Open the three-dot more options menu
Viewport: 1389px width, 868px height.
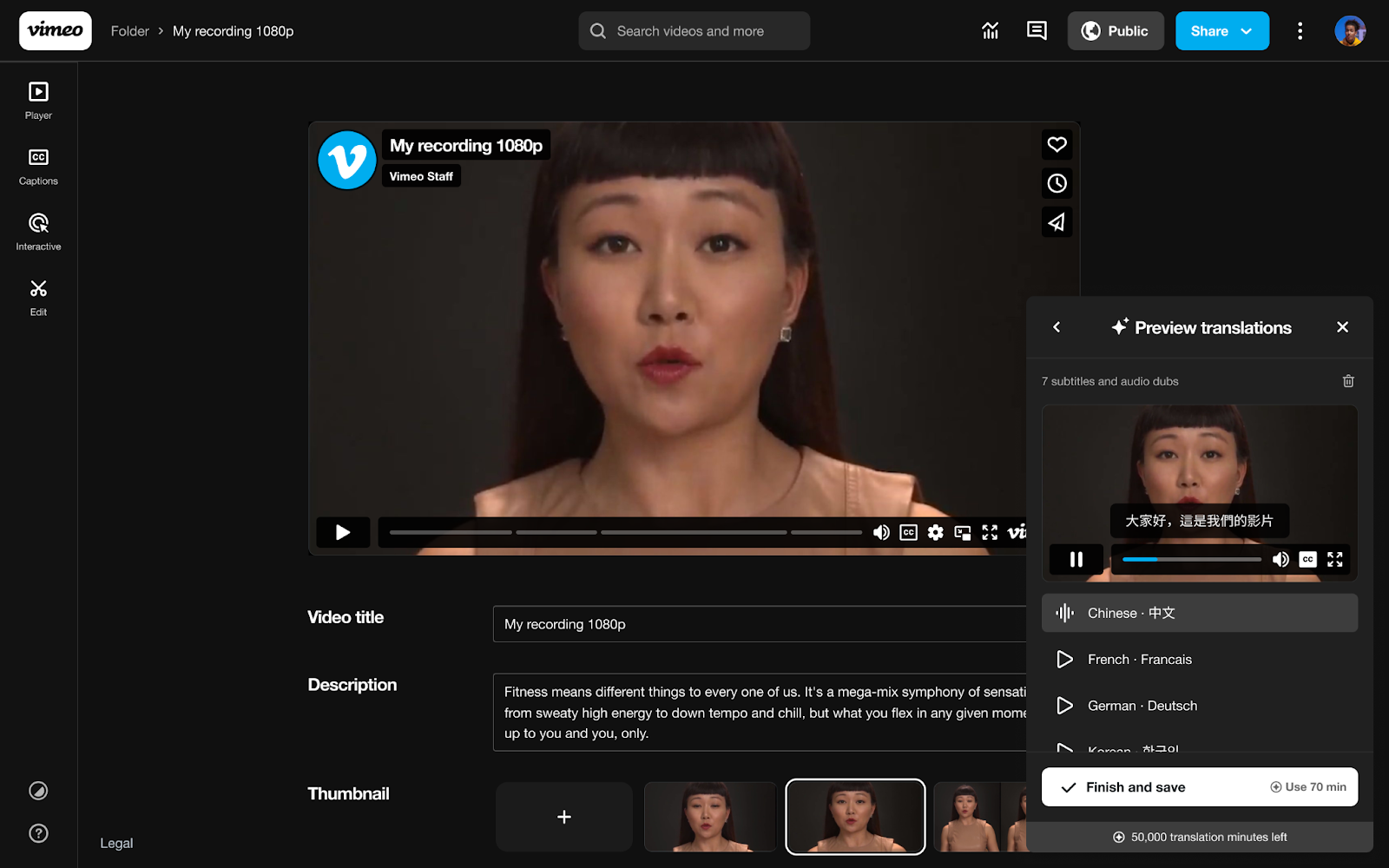coord(1300,31)
